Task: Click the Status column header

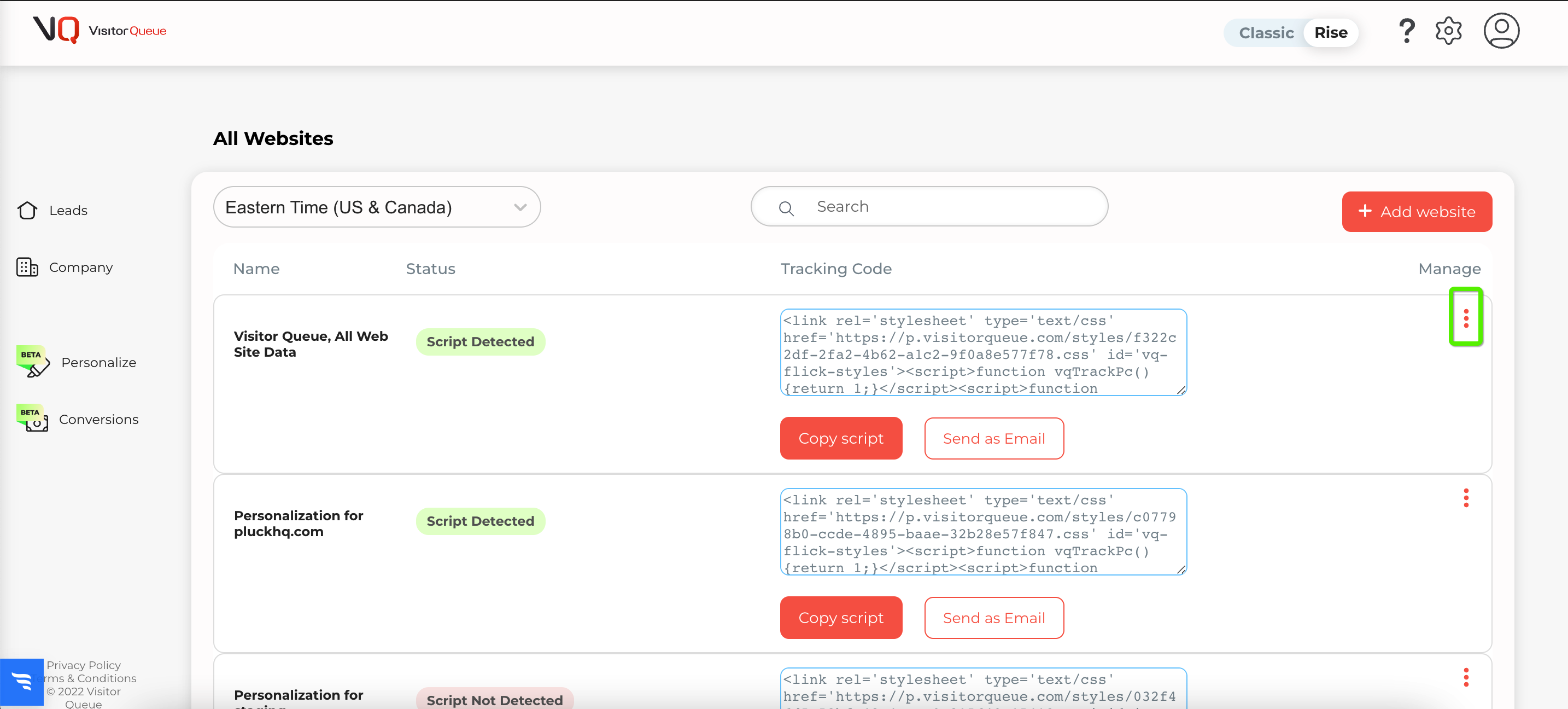Action: coord(430,269)
